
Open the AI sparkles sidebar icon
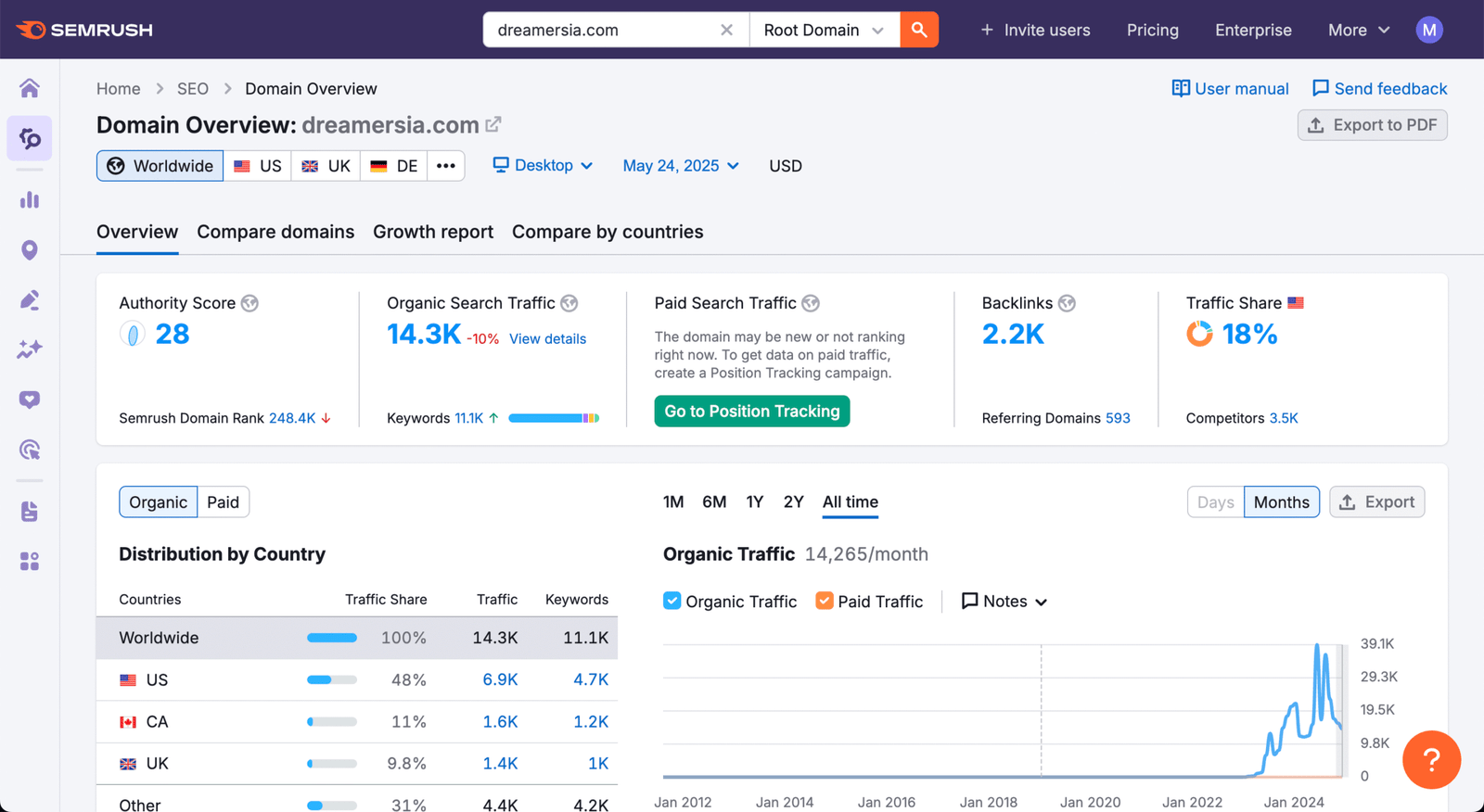coord(30,349)
